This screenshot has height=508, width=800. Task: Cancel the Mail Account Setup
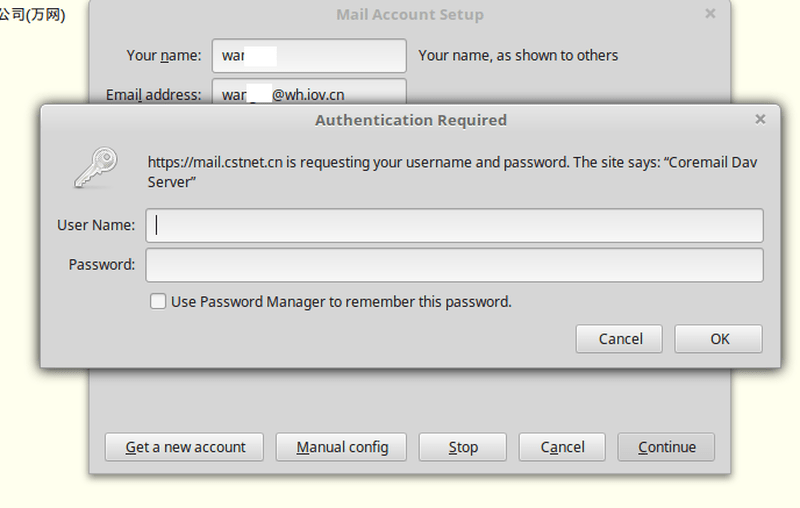tap(562, 447)
